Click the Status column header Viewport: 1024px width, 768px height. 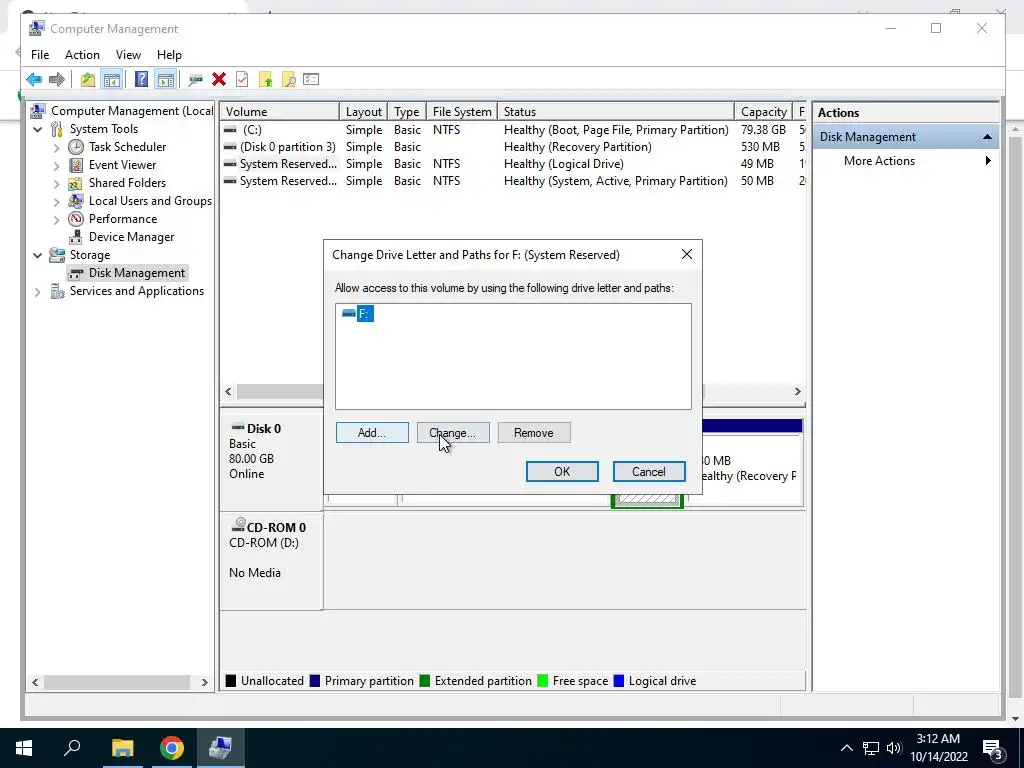pos(616,112)
